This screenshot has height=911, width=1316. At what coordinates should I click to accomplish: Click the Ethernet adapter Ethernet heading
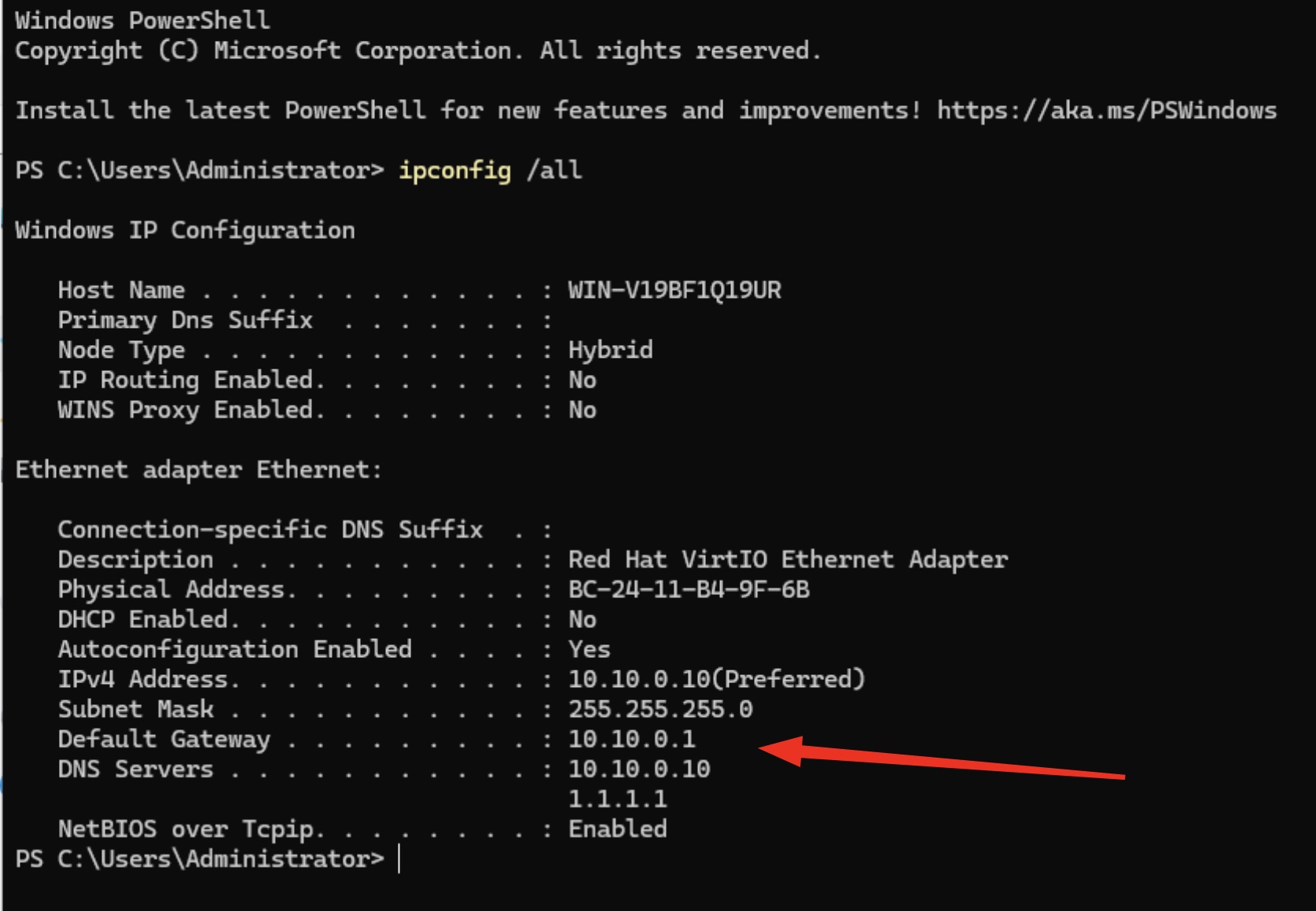(198, 470)
